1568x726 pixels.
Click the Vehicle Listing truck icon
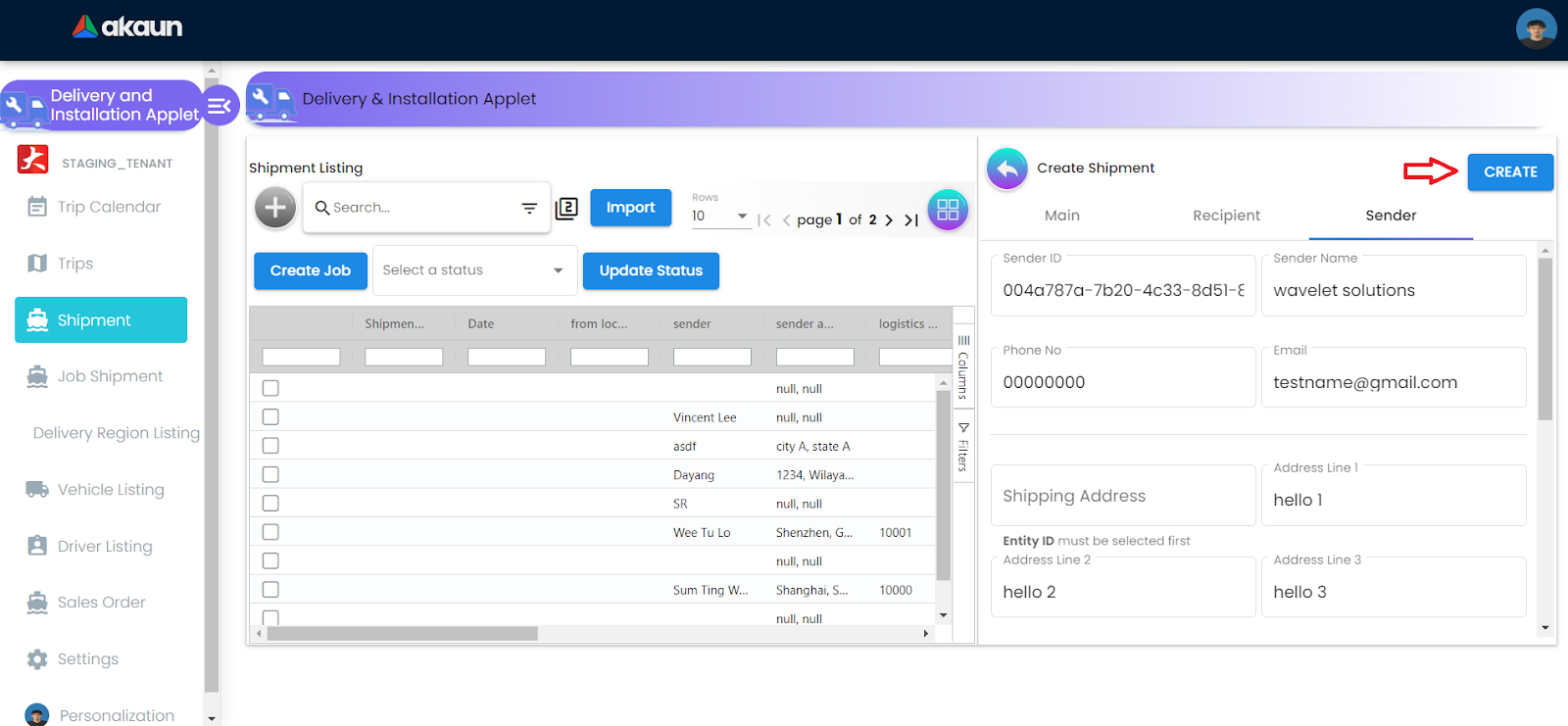[37, 490]
